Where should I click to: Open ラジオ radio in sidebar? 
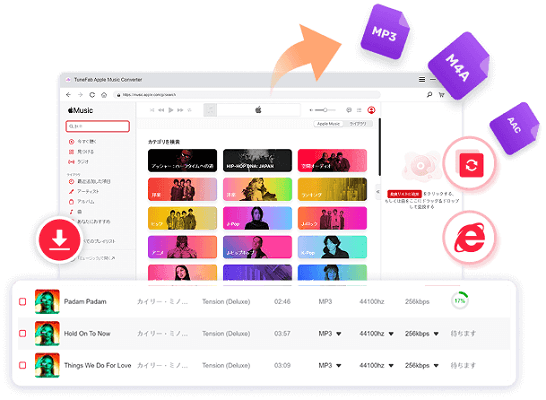click(x=79, y=162)
